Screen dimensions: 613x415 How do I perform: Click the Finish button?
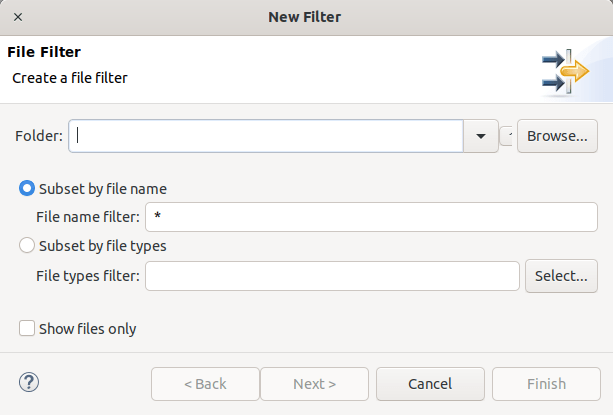[546, 384]
